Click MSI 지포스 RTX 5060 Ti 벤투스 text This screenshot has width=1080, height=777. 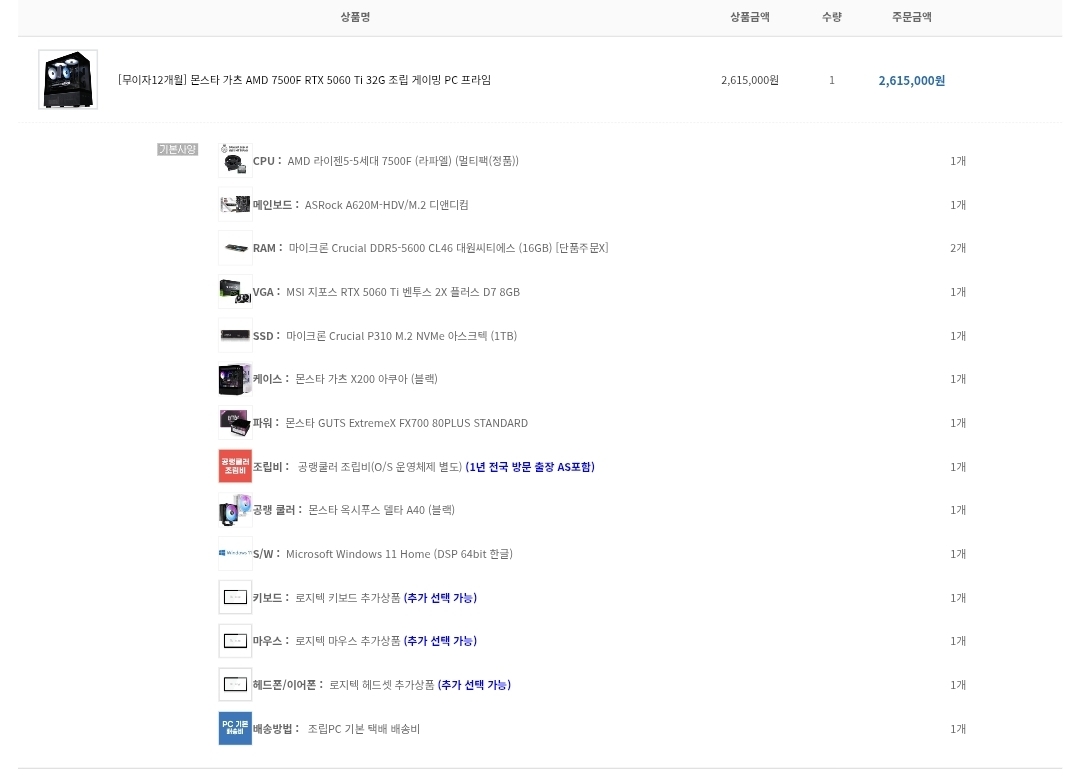pos(403,292)
